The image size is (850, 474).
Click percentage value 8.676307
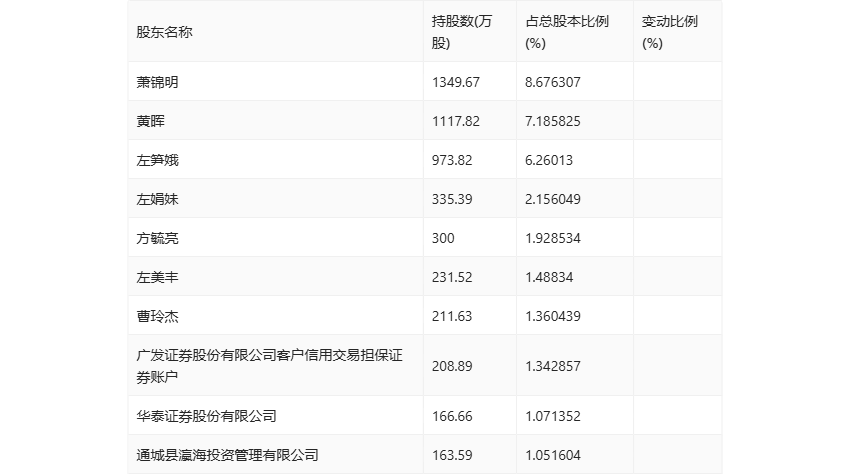pos(553,82)
